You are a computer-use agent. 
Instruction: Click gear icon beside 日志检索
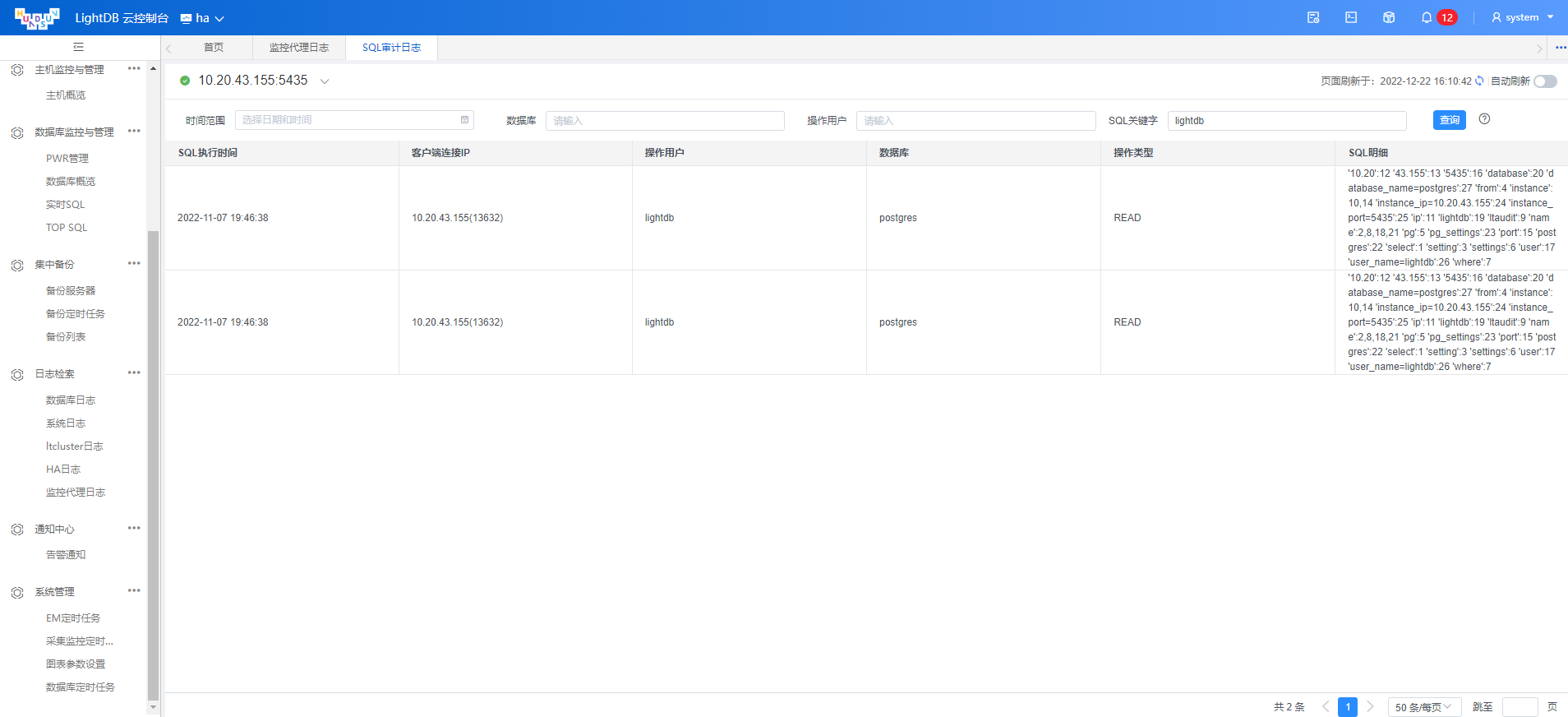17,374
